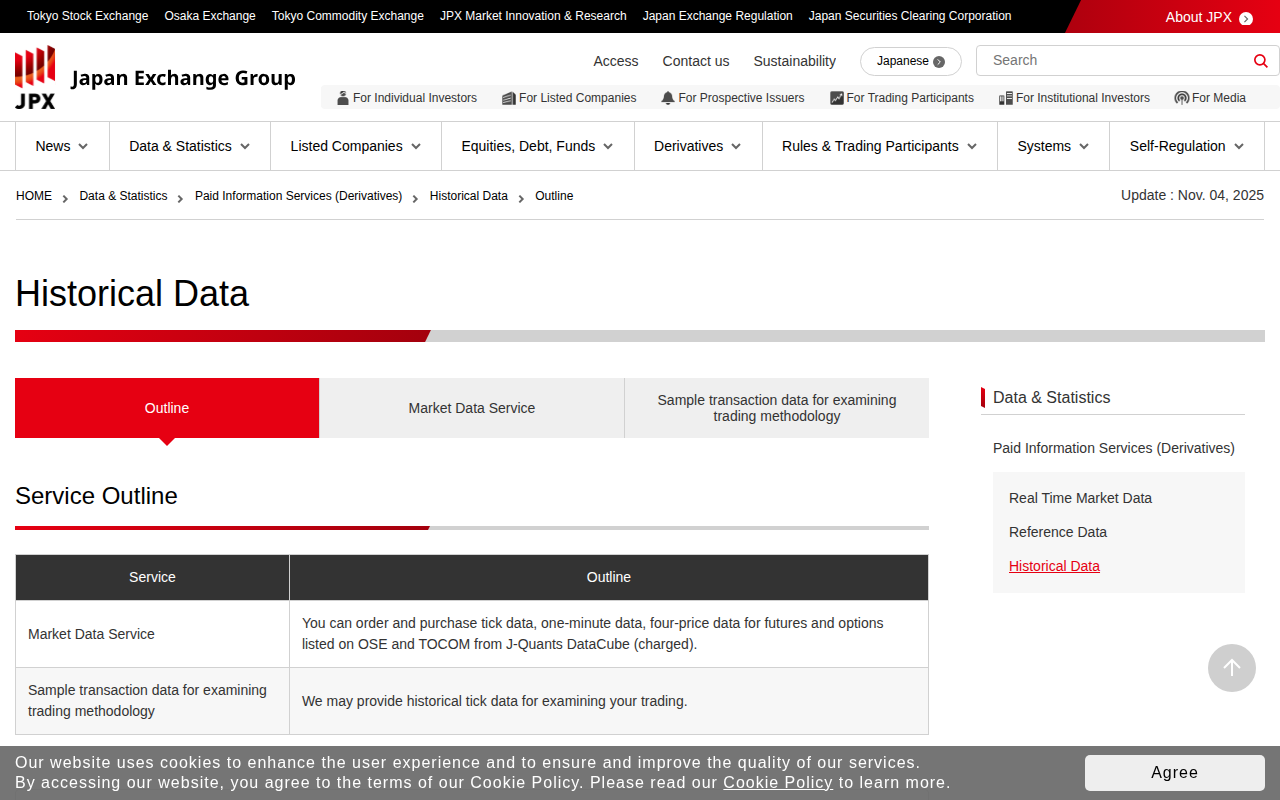Open Japan Exchange Regulation link
1280x800 pixels.
pyautogui.click(x=718, y=16)
